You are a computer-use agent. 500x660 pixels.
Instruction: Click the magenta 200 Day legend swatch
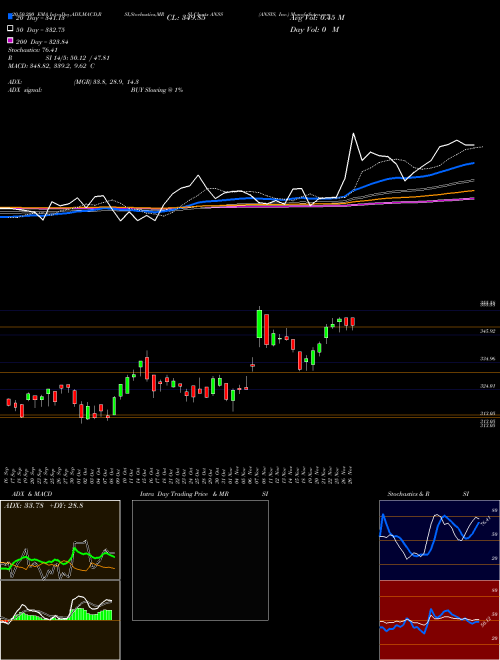(10, 40)
